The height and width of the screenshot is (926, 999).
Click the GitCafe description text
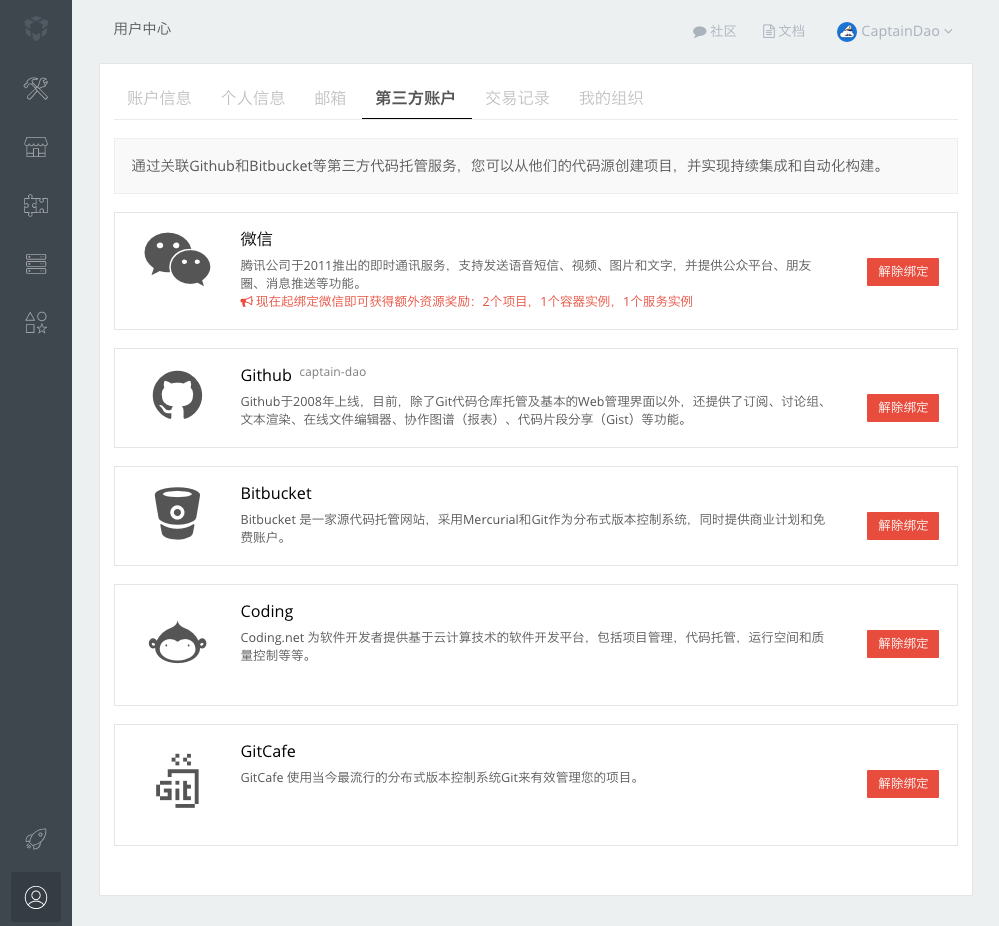tap(441, 778)
